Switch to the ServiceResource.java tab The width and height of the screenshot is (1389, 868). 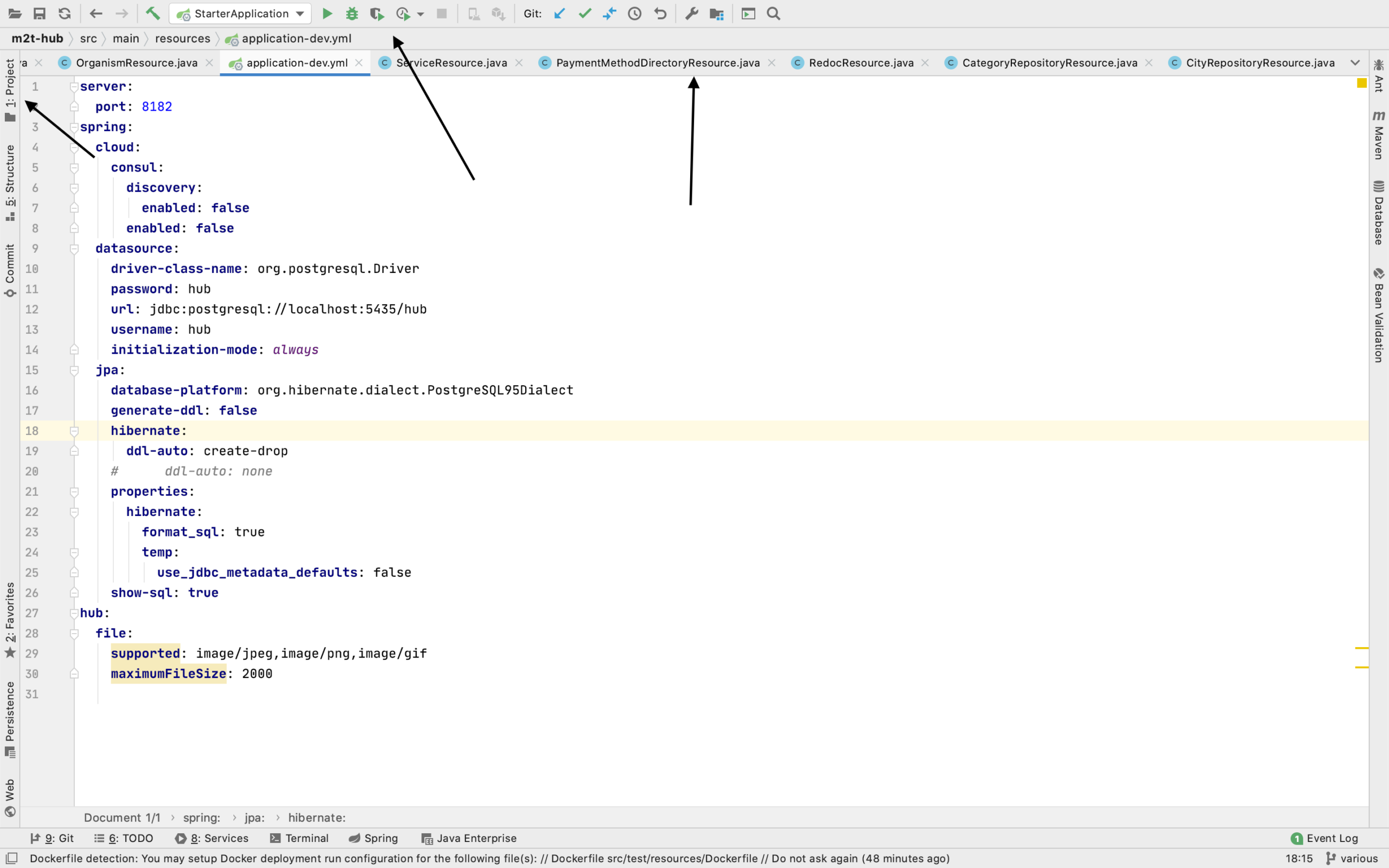[452, 62]
